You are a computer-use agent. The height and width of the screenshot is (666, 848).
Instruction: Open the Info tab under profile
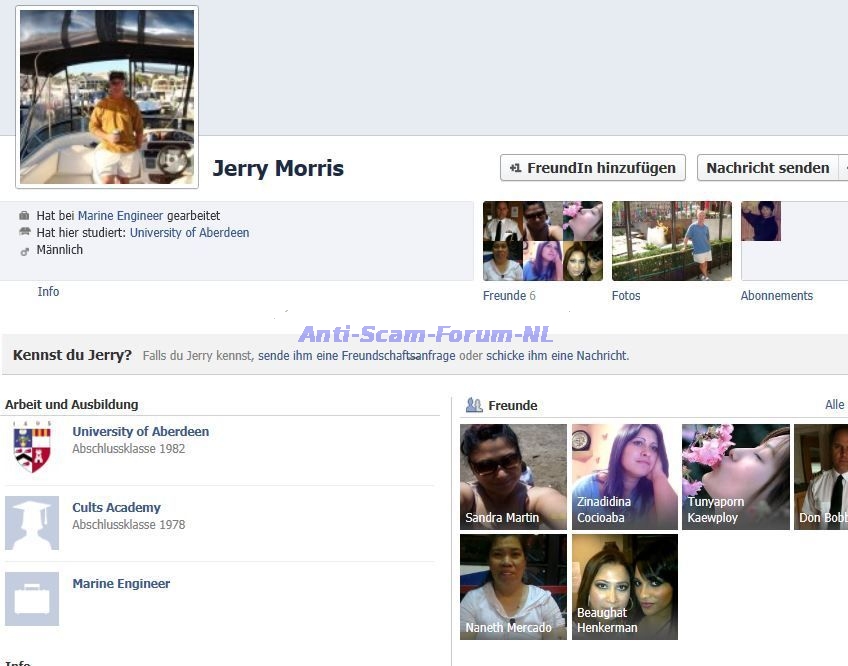pos(48,292)
